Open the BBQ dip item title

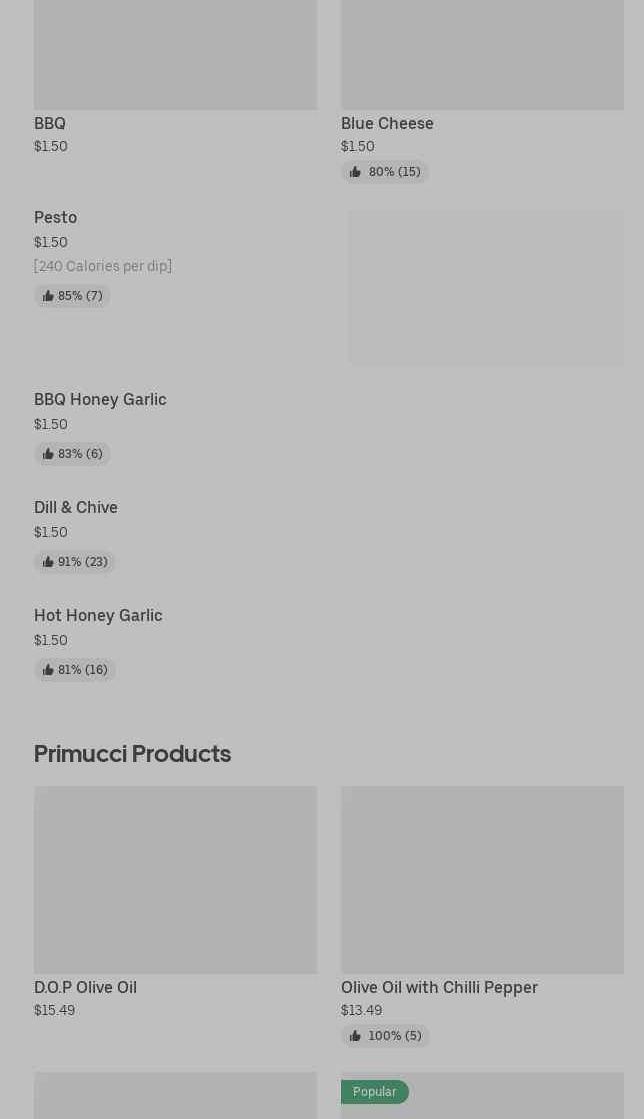pyautogui.click(x=50, y=123)
